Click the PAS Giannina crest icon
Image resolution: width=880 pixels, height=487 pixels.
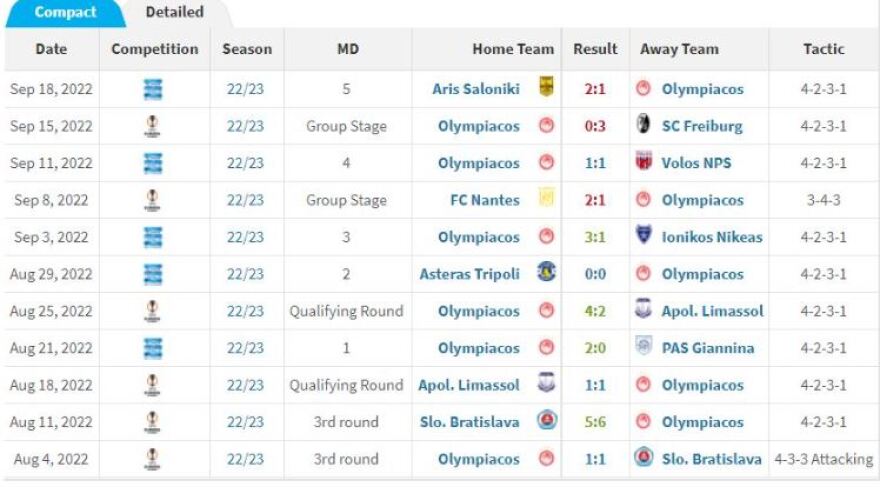[644, 348]
